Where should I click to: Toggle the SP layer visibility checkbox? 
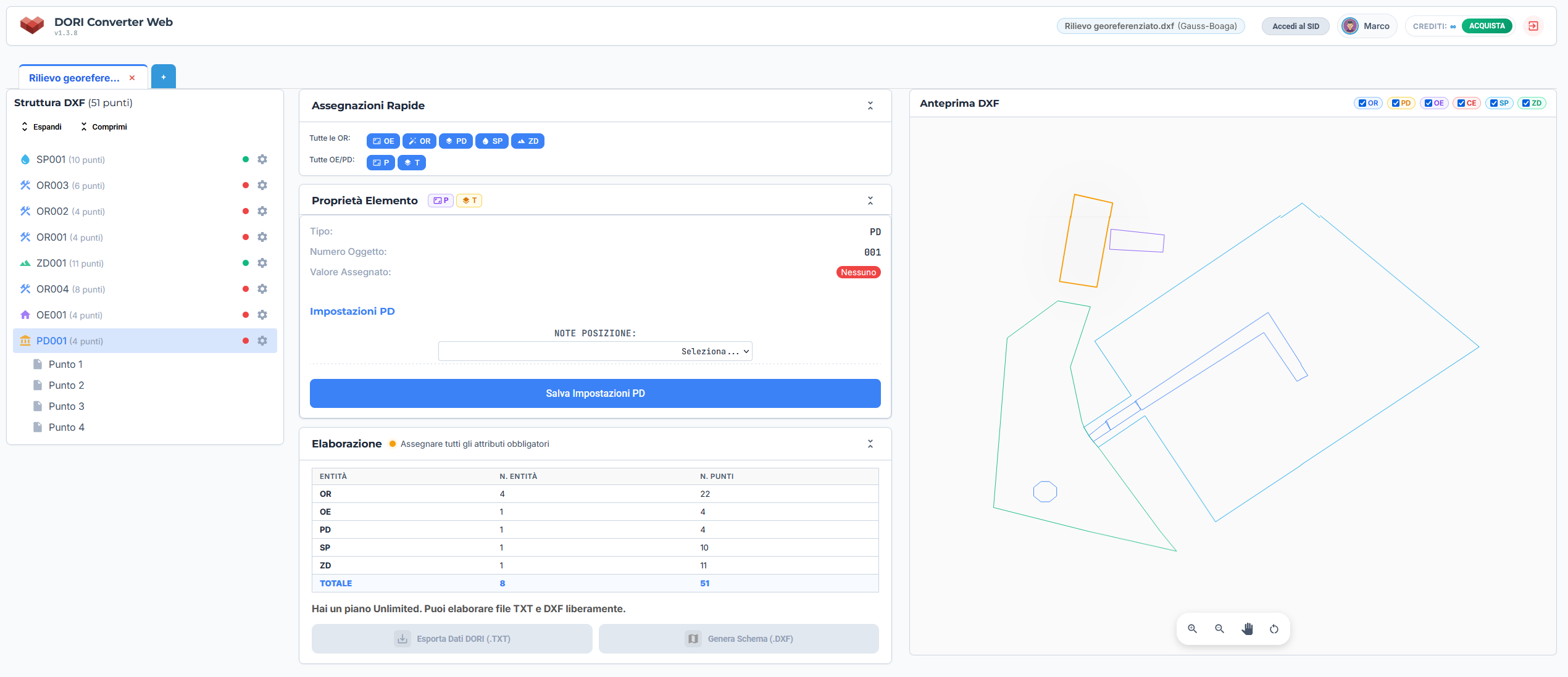point(1493,103)
